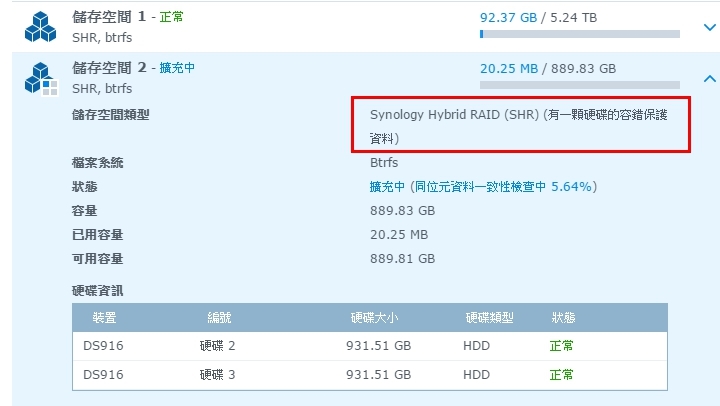Viewport: 720px width, 406px height.
Task: Click the 狀態 column header in disk table
Action: 563,318
